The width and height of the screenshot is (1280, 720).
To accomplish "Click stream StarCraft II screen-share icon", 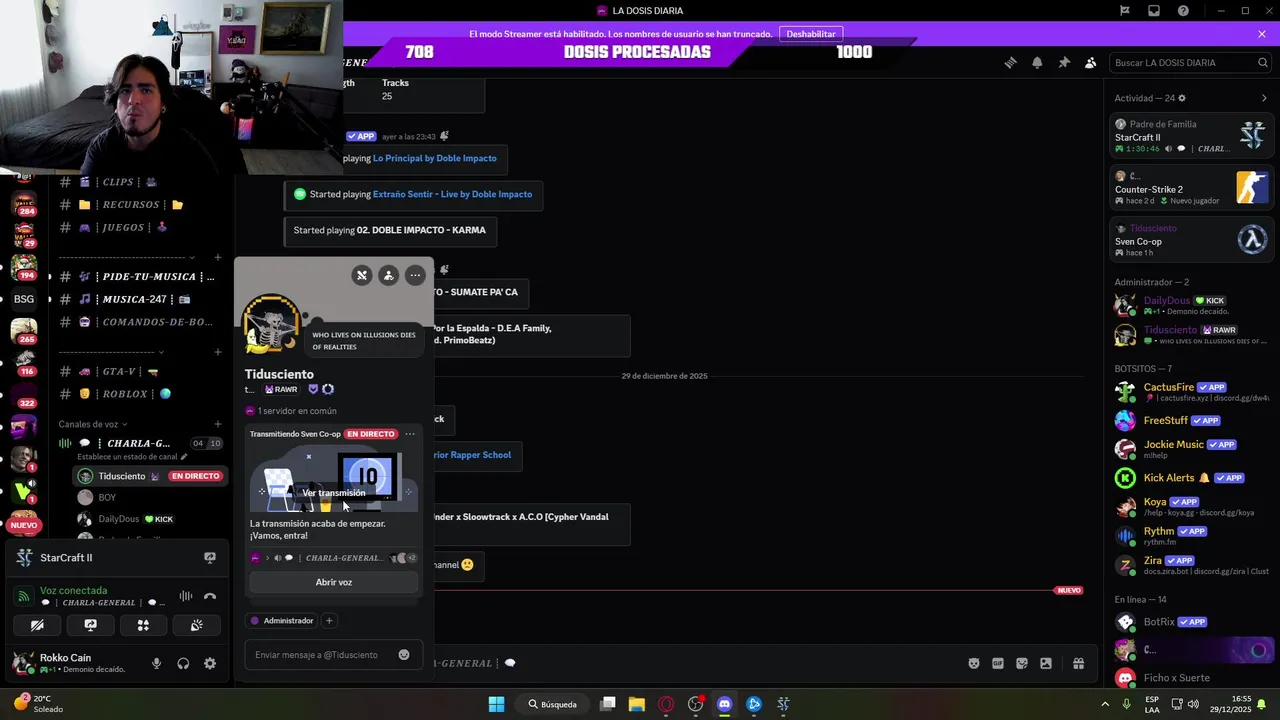I will click(210, 558).
